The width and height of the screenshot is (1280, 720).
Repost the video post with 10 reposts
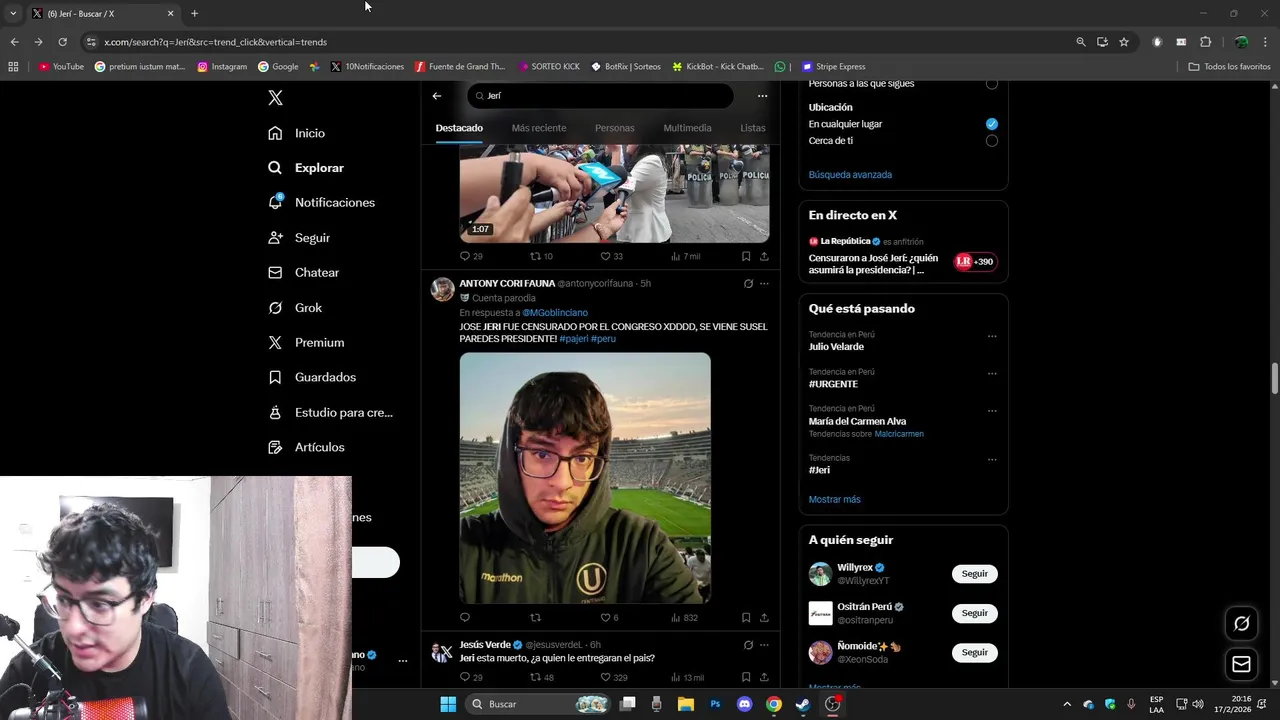click(541, 256)
